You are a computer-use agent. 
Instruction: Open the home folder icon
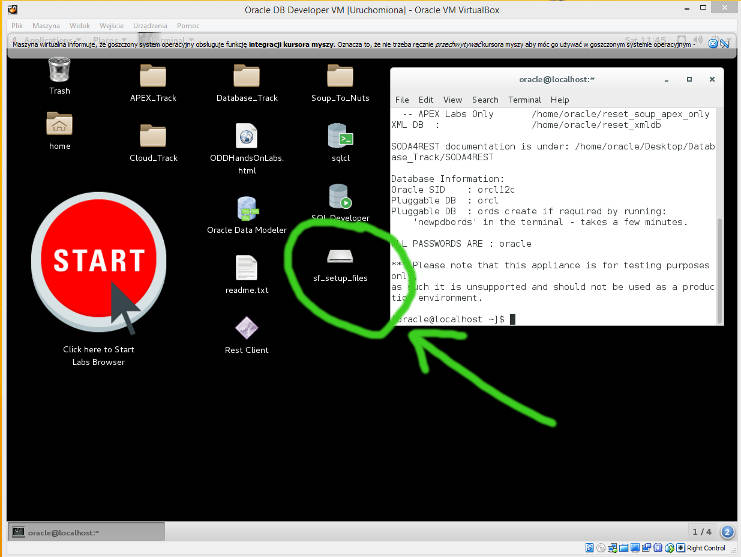[x=59, y=124]
